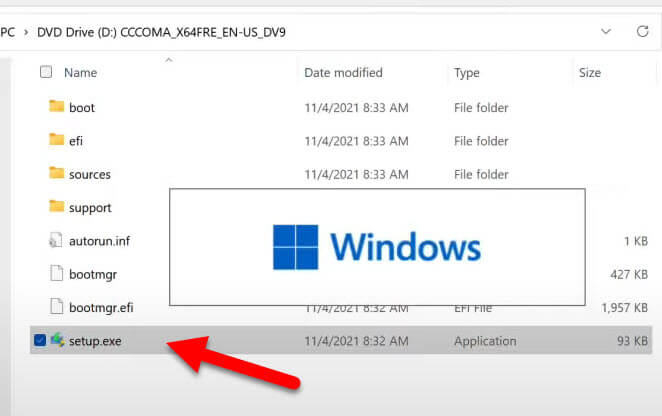Select the bootmgr file icon
Screen dimensions: 662x416
pos(56,273)
